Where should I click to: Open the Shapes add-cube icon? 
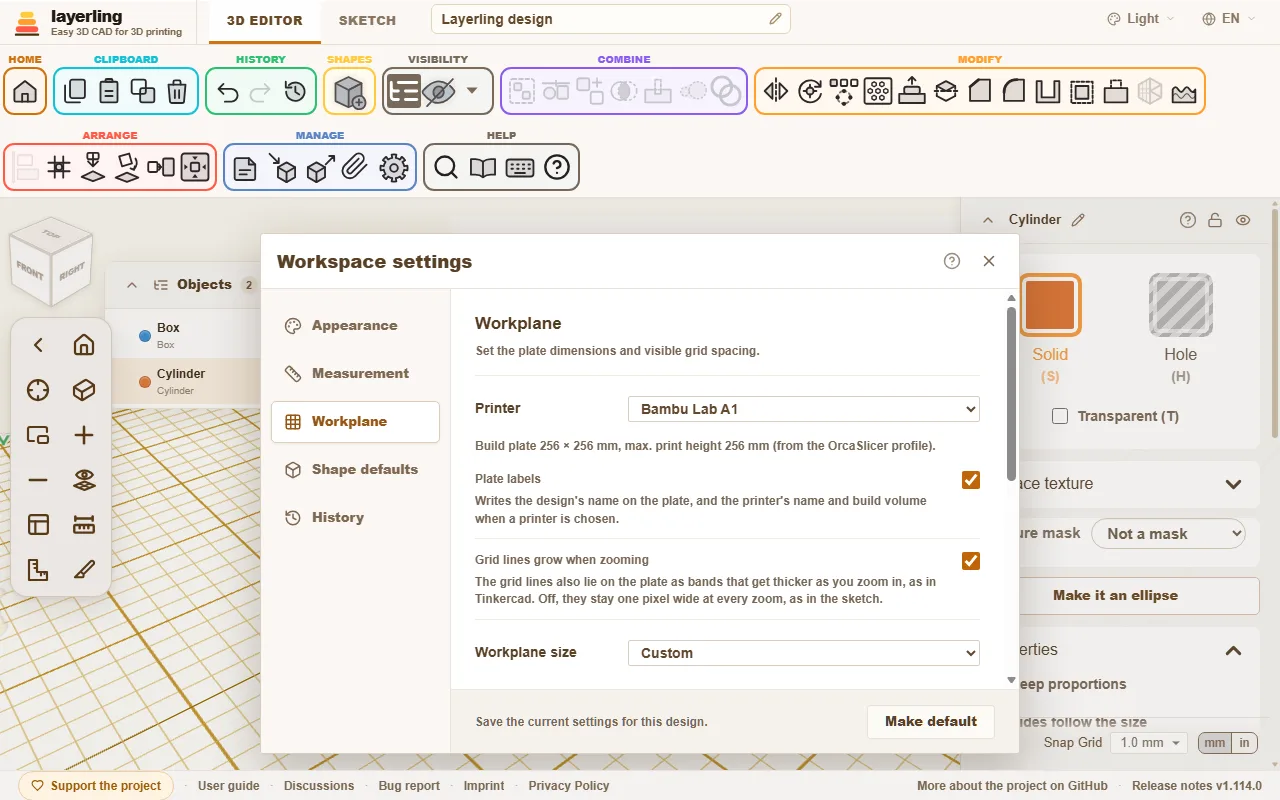(x=350, y=91)
